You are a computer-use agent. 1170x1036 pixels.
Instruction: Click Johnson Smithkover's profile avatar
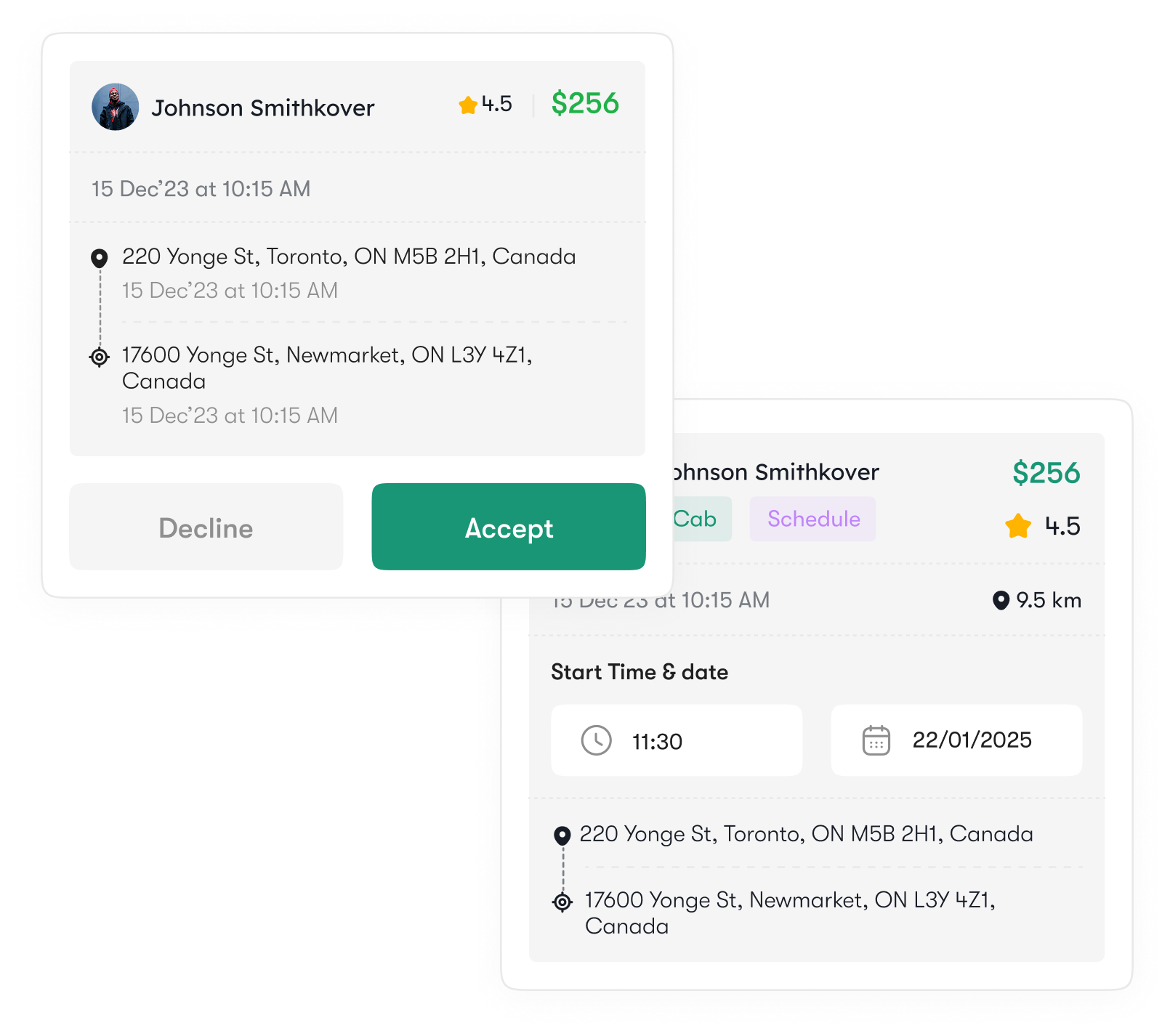point(115,107)
